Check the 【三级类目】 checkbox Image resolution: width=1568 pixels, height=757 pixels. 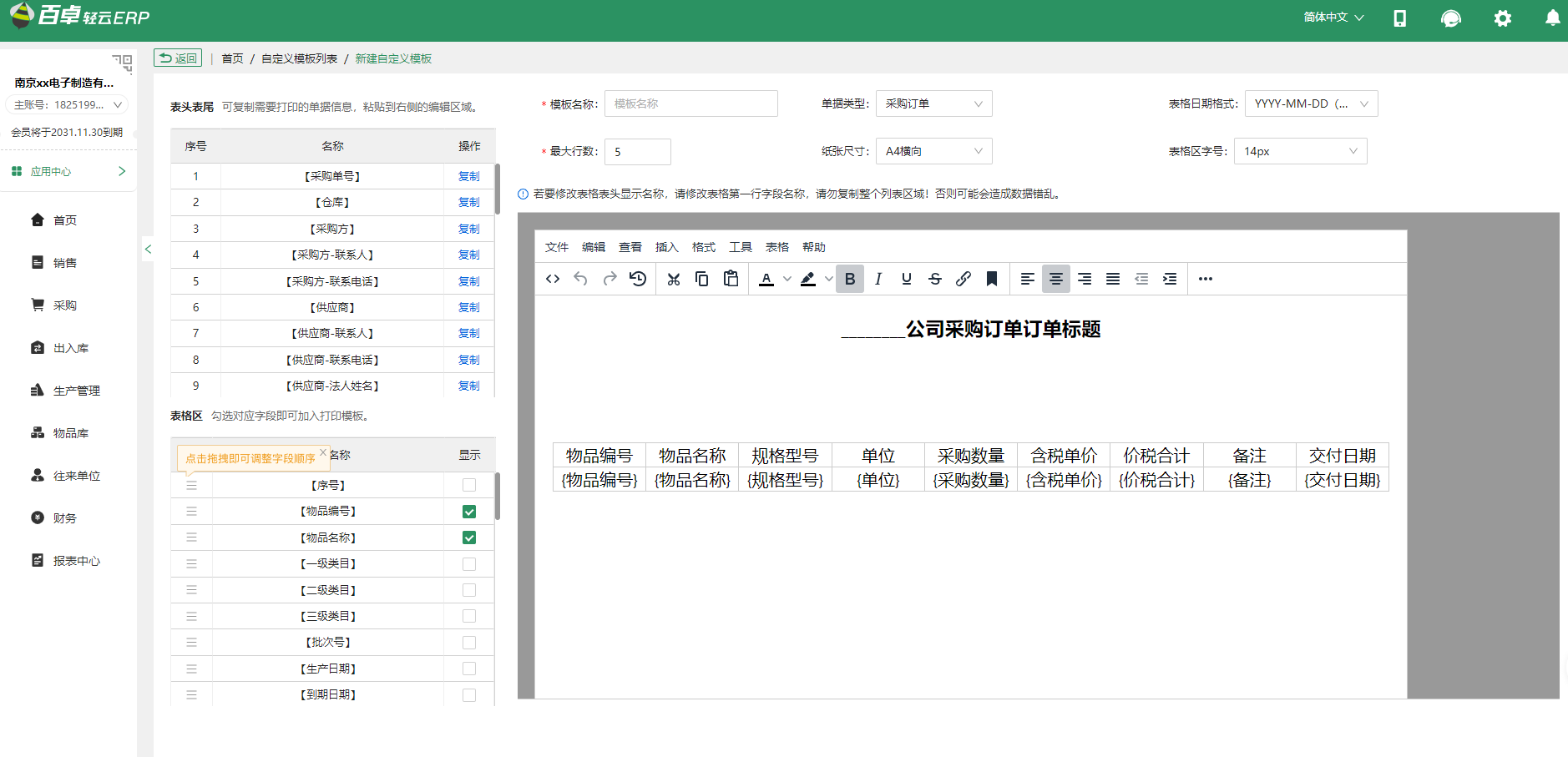pos(469,616)
